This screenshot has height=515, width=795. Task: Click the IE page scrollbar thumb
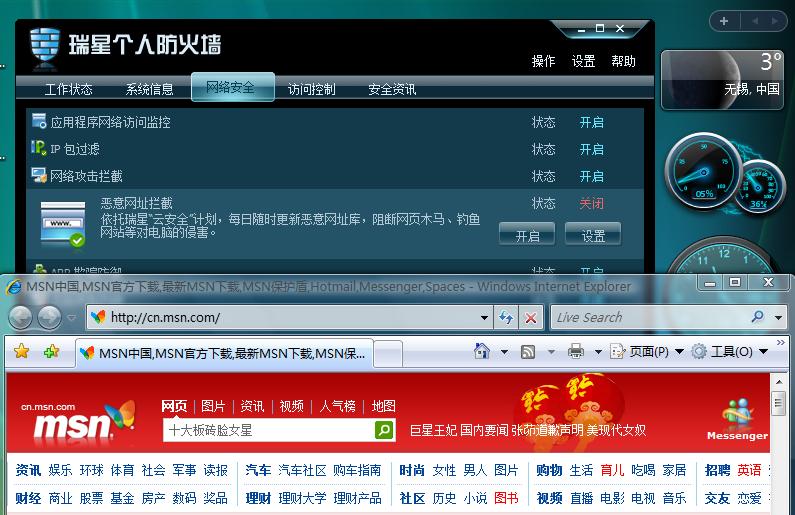pos(778,404)
